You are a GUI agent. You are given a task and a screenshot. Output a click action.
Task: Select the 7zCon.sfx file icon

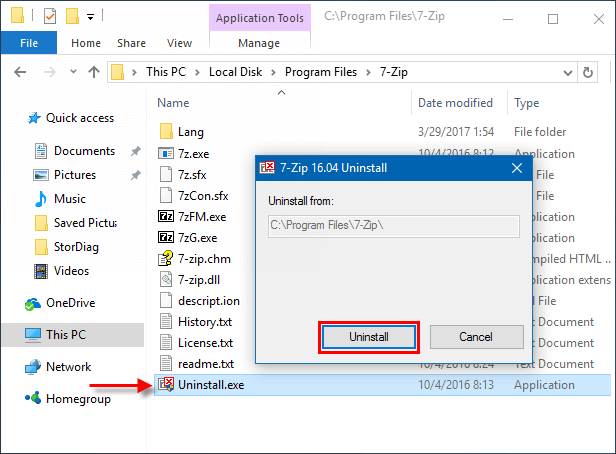coord(166,195)
